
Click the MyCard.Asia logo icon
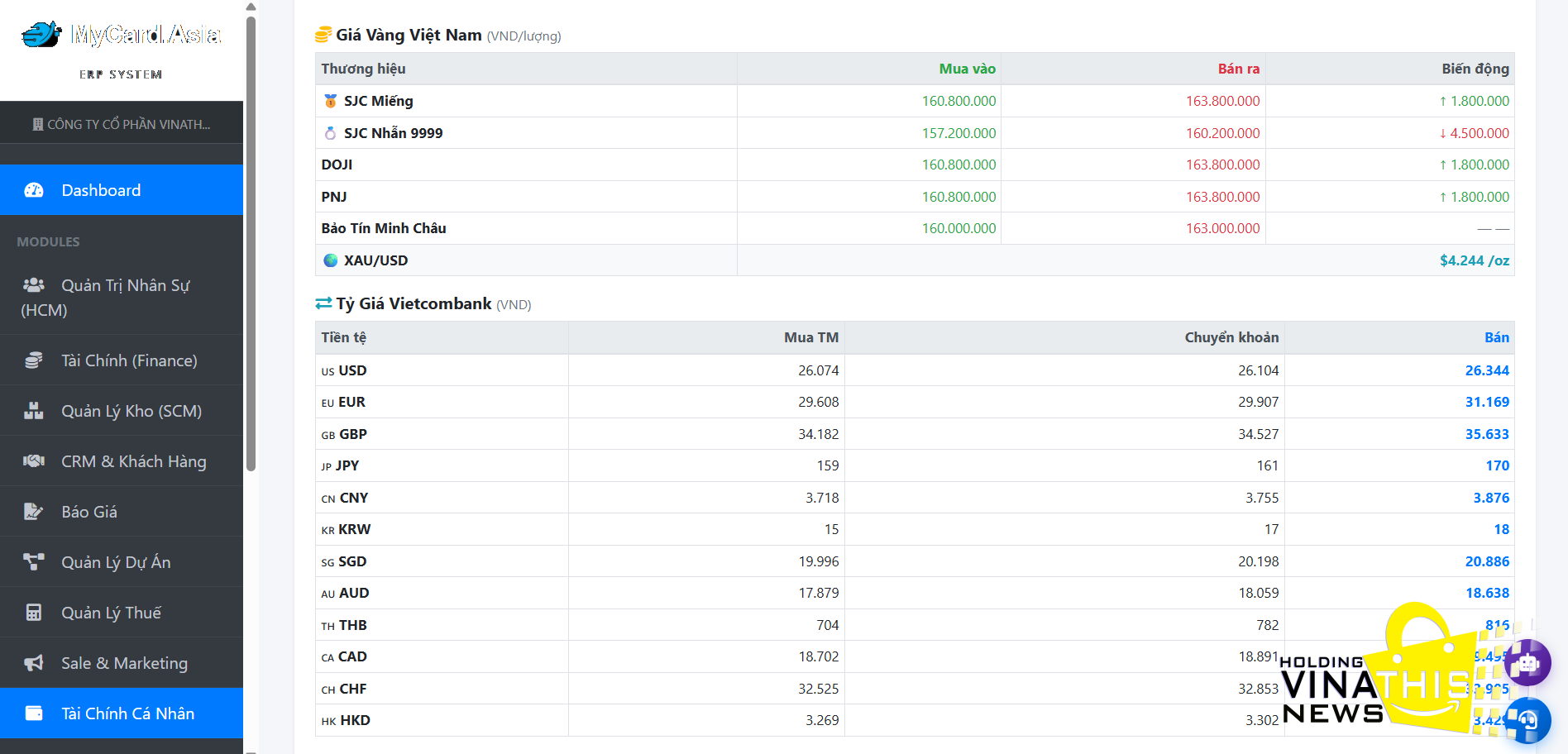tap(41, 35)
